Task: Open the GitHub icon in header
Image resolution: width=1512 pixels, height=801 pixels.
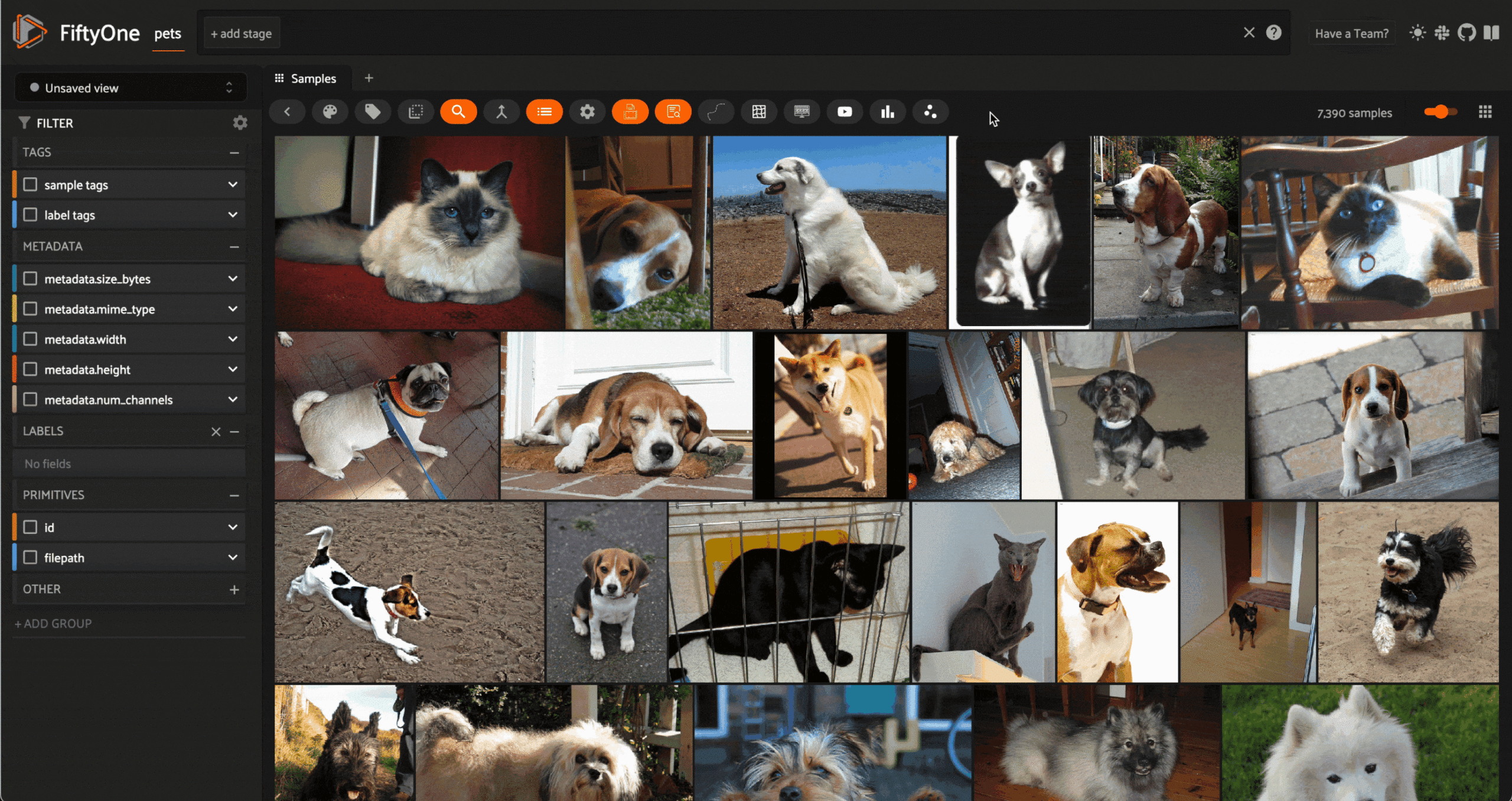Action: tap(1467, 33)
